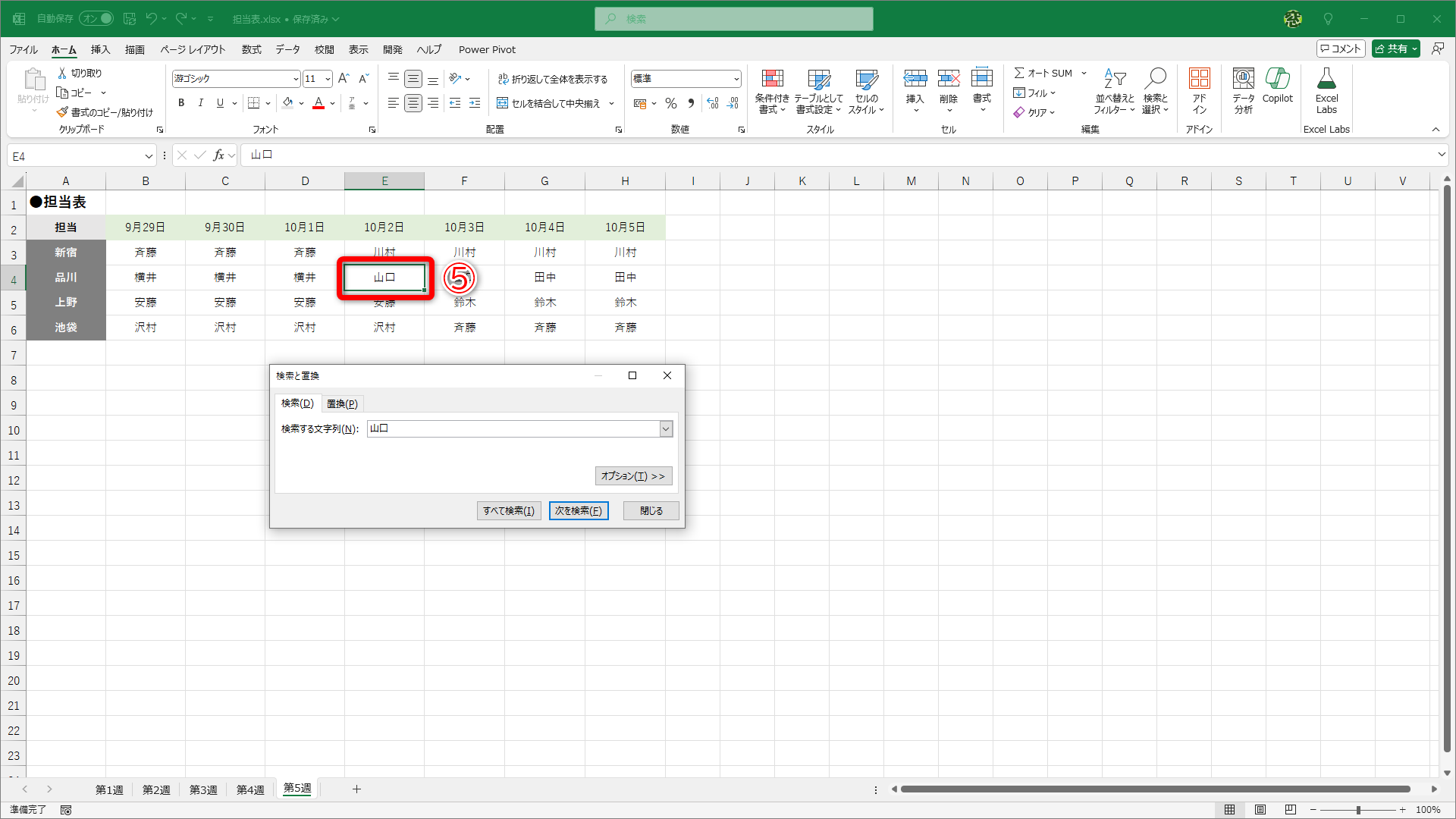The height and width of the screenshot is (819, 1456).
Task: Toggle Wrap Text option
Action: click(x=552, y=79)
